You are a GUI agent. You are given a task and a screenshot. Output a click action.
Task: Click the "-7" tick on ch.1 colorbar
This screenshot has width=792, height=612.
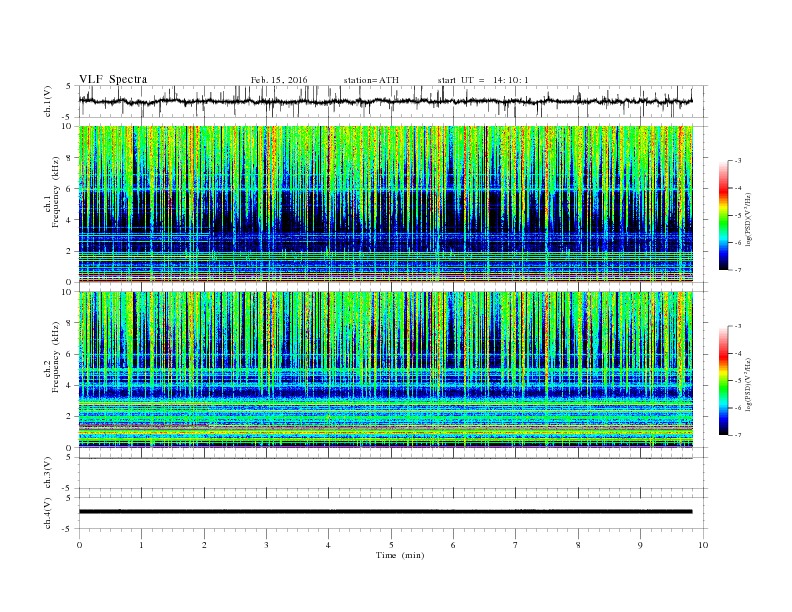(738, 270)
